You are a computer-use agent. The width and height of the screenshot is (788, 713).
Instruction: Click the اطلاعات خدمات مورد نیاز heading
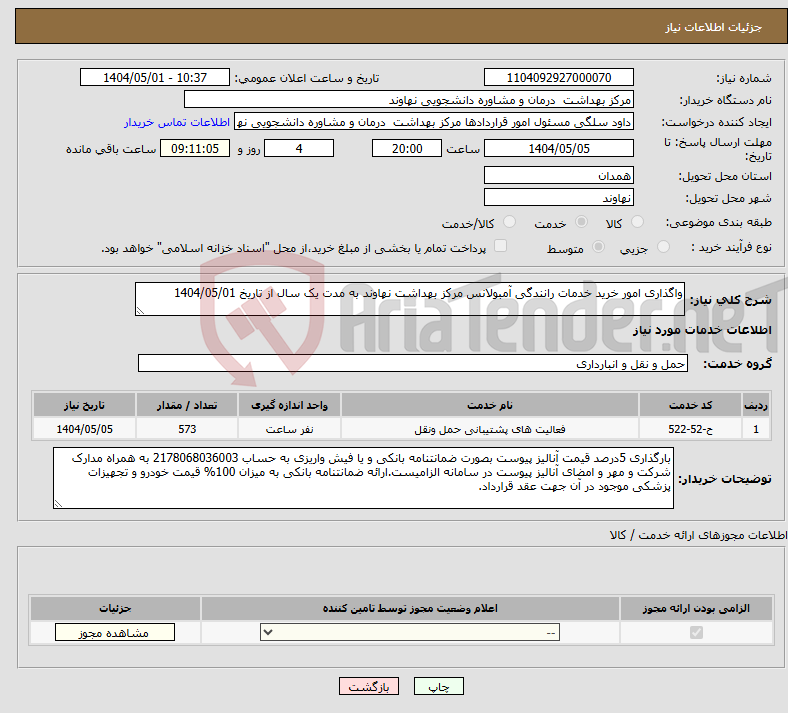[702, 330]
